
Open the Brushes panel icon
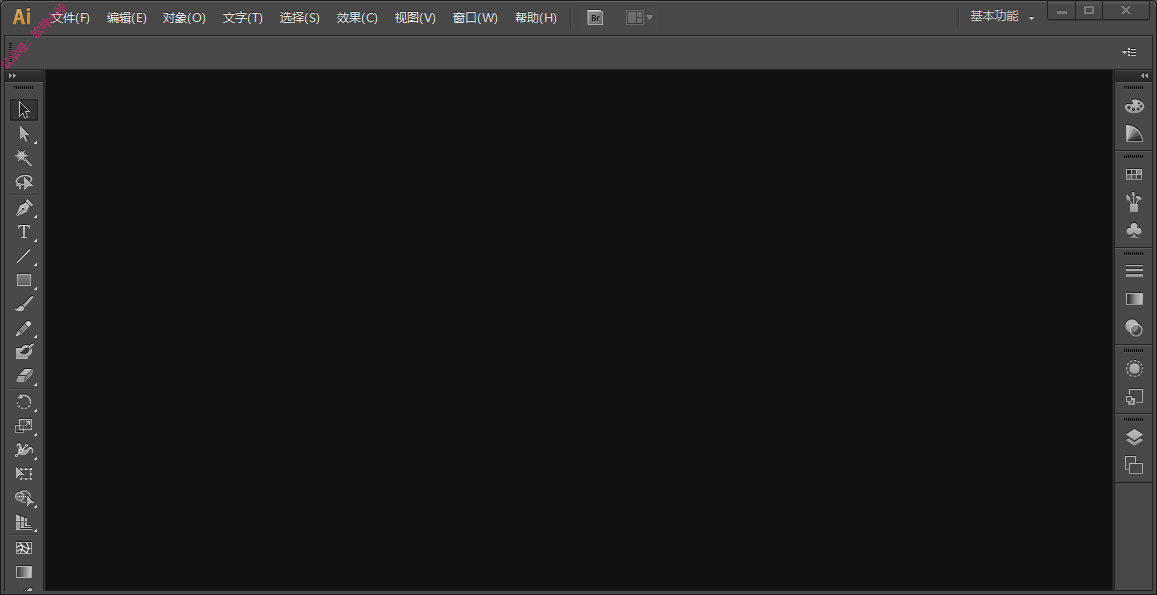pyautogui.click(x=1134, y=202)
